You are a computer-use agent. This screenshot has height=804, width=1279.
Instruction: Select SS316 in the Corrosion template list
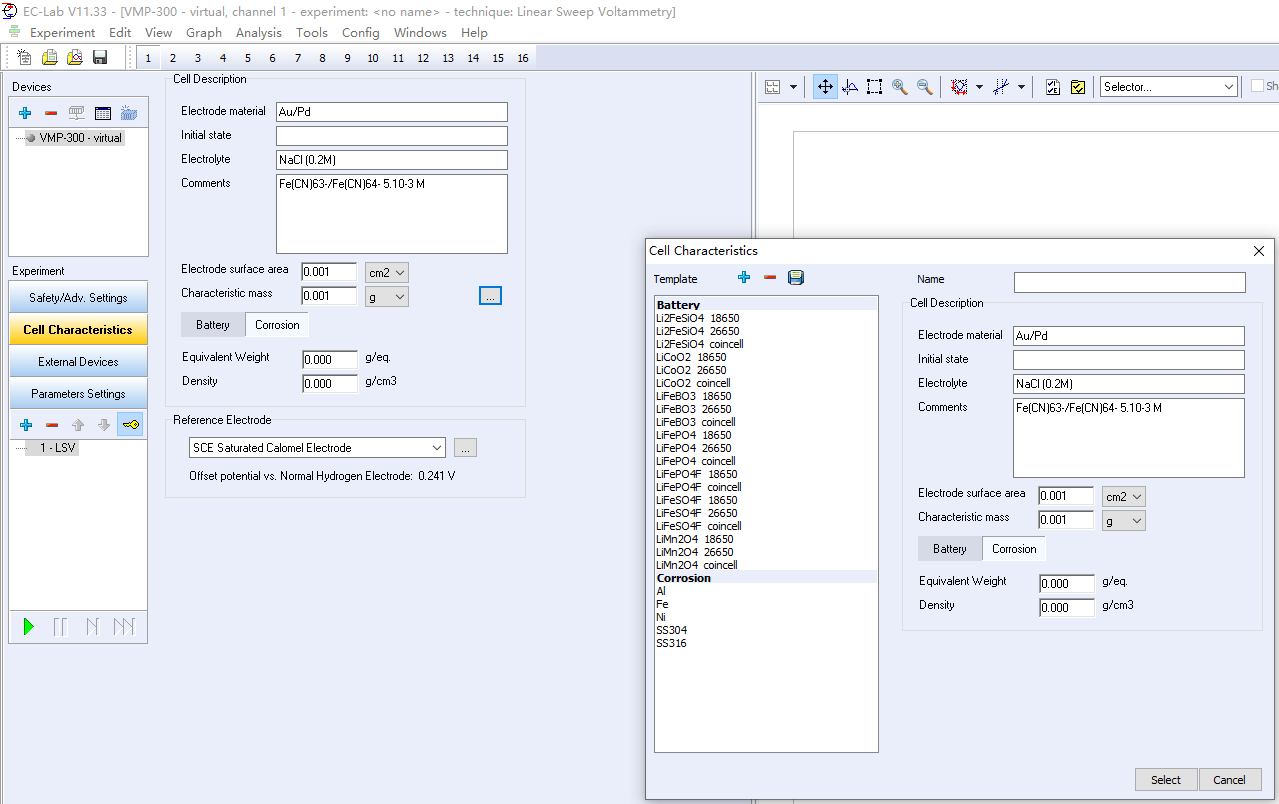click(671, 643)
